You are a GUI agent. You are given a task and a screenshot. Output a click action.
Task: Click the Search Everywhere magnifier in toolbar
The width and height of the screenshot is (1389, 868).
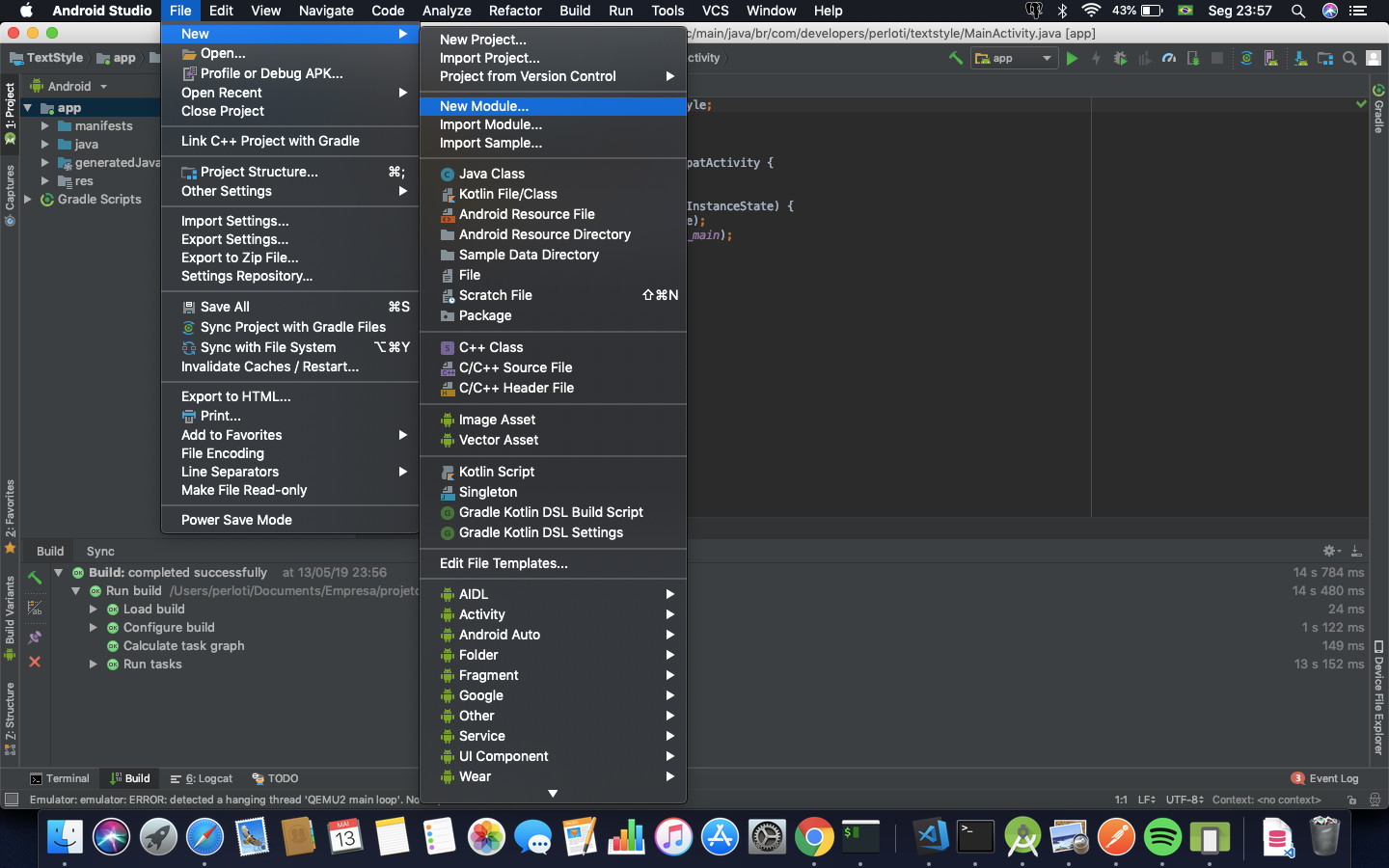click(x=1349, y=59)
